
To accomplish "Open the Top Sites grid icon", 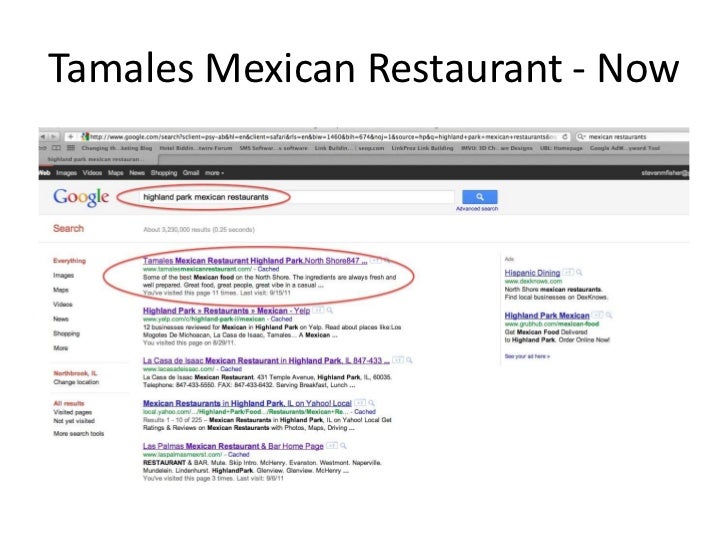I will tap(71, 148).
